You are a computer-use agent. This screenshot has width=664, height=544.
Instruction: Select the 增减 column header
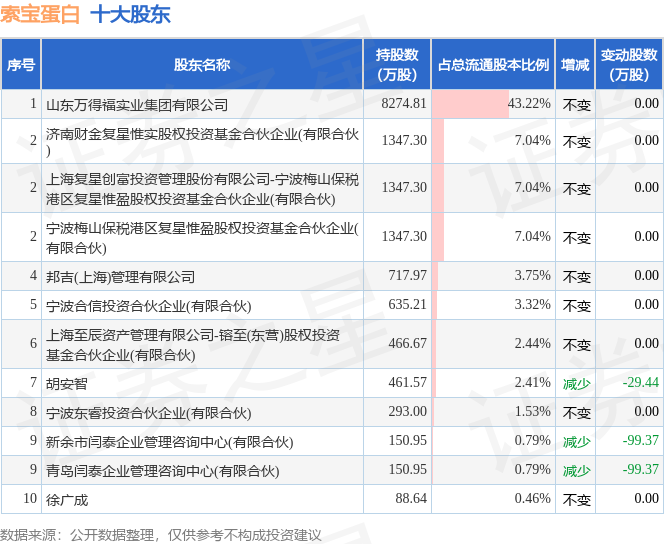tap(575, 65)
